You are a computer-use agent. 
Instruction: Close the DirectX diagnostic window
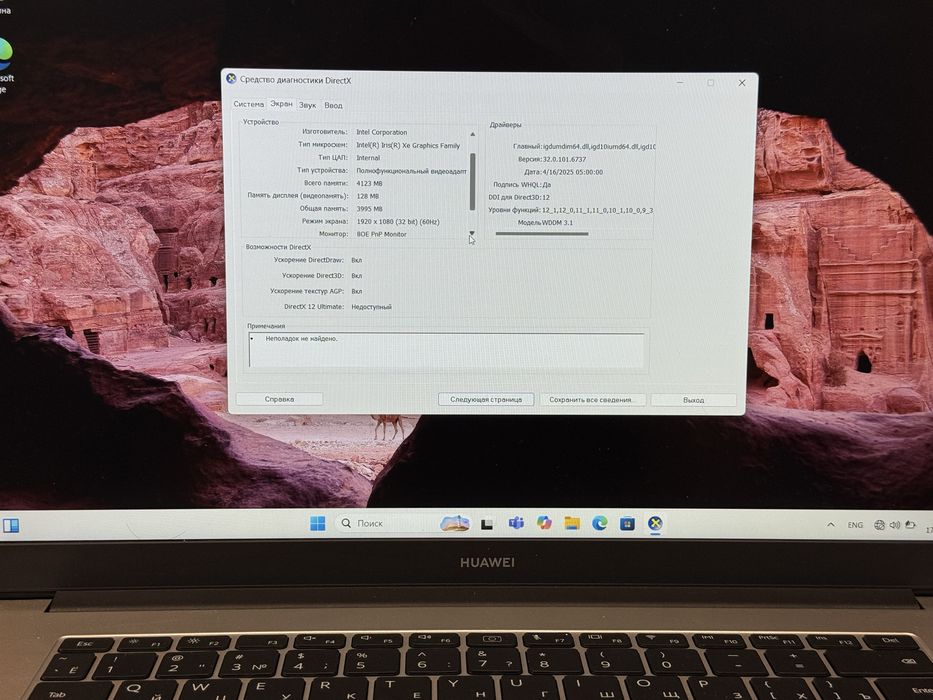[x=742, y=83]
